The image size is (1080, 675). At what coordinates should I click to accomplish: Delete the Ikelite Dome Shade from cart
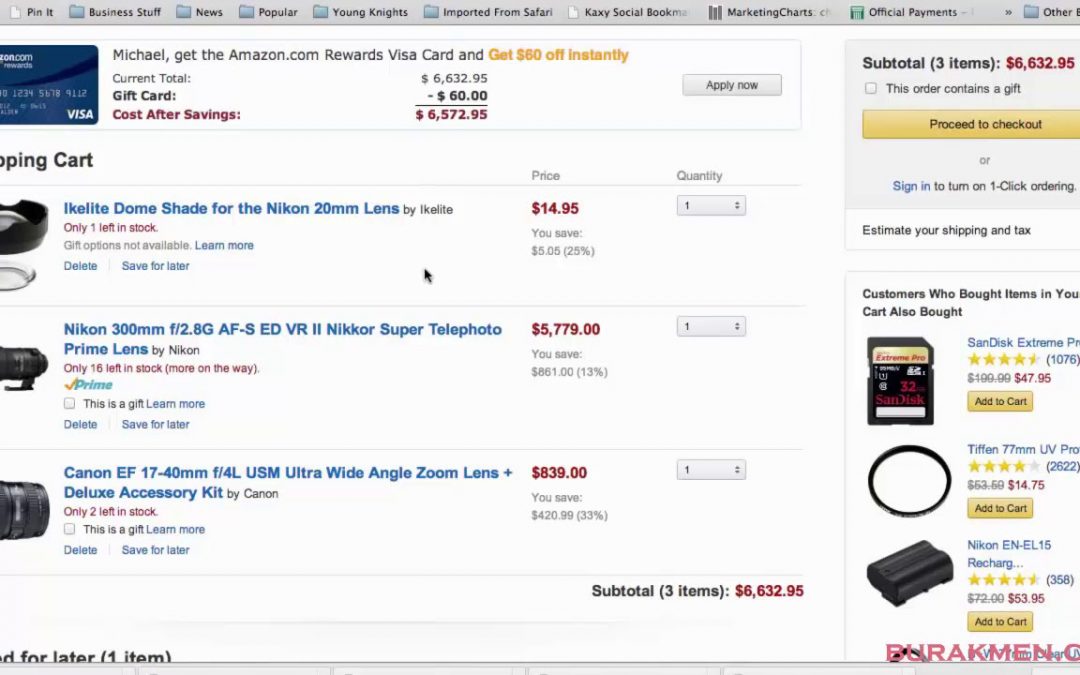pyautogui.click(x=81, y=266)
